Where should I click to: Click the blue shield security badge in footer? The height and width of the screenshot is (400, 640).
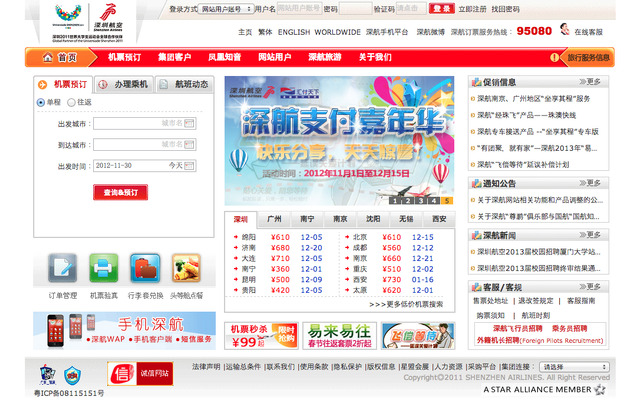72,376
